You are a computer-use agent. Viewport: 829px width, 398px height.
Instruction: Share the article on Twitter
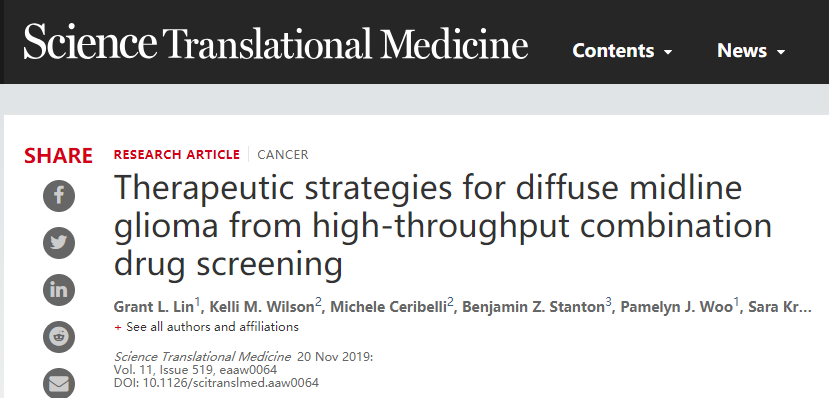pyautogui.click(x=59, y=243)
